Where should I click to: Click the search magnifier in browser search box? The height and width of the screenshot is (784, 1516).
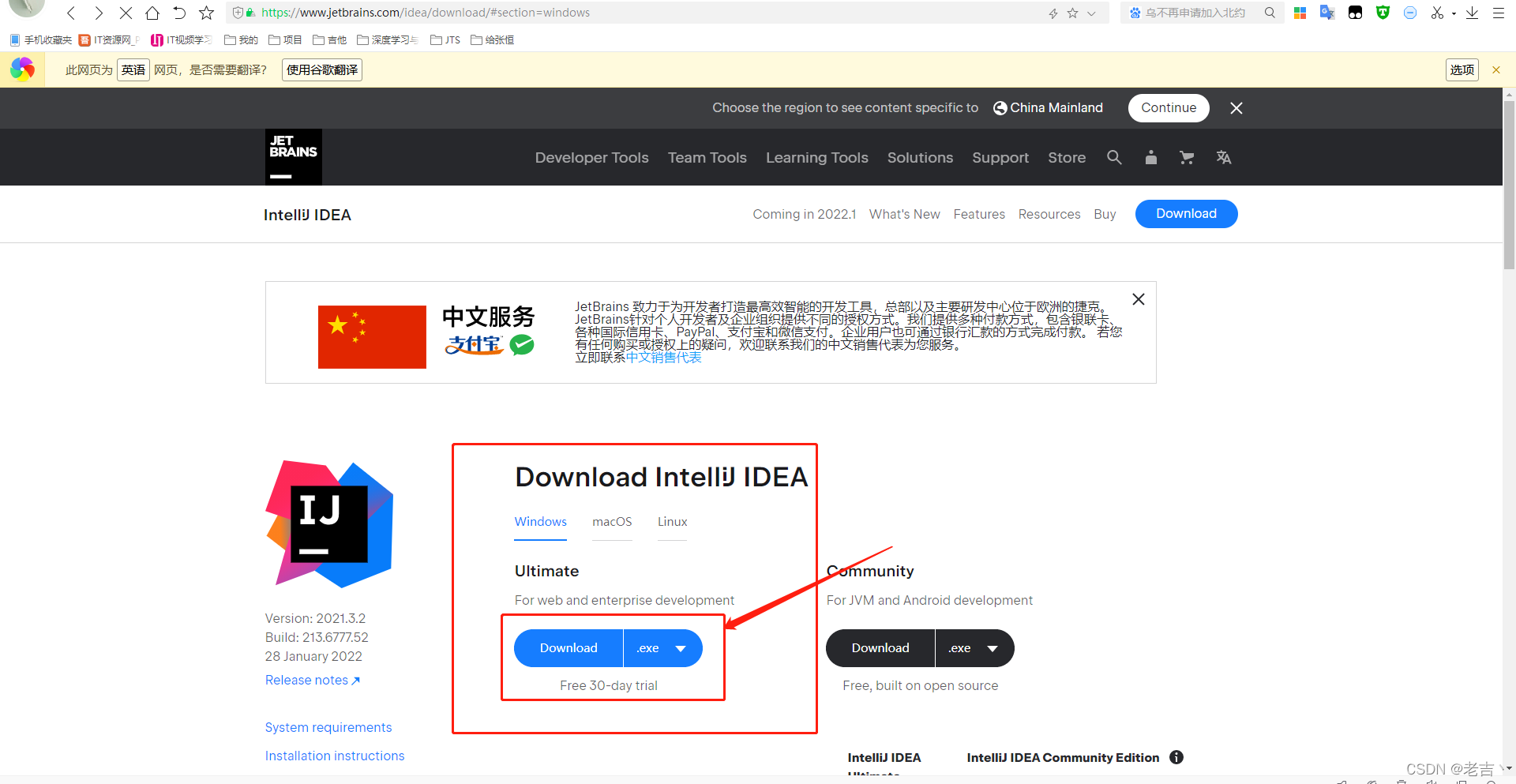click(x=1270, y=13)
